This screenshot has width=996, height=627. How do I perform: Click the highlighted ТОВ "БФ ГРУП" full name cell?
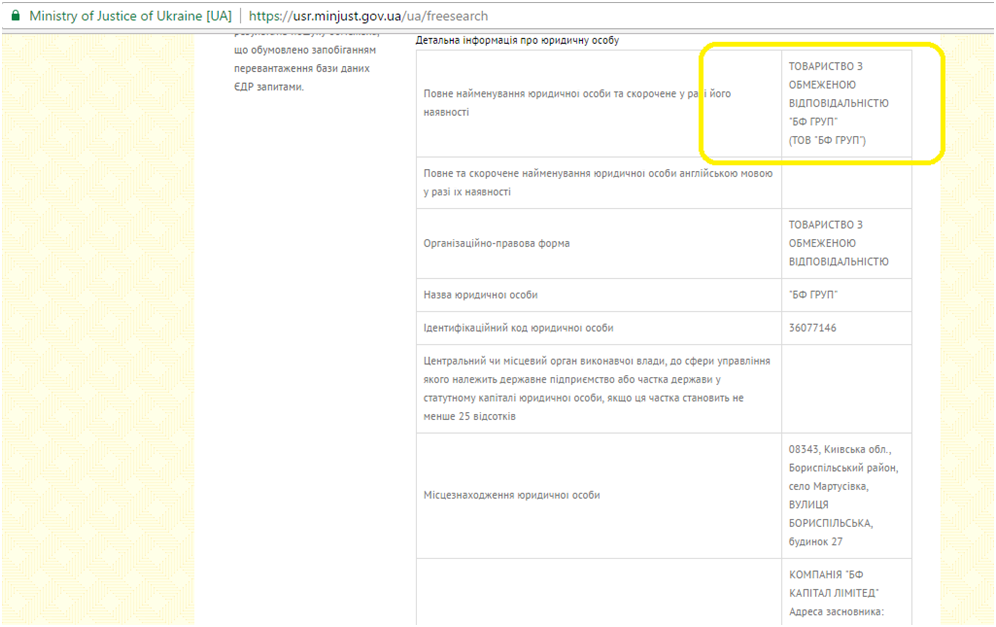click(837, 103)
